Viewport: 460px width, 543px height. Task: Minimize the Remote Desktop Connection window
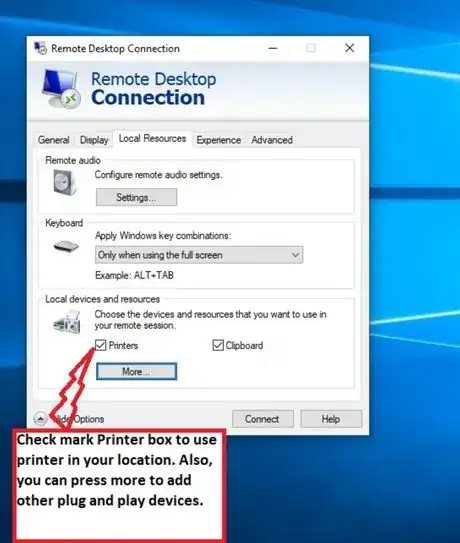tap(273, 48)
